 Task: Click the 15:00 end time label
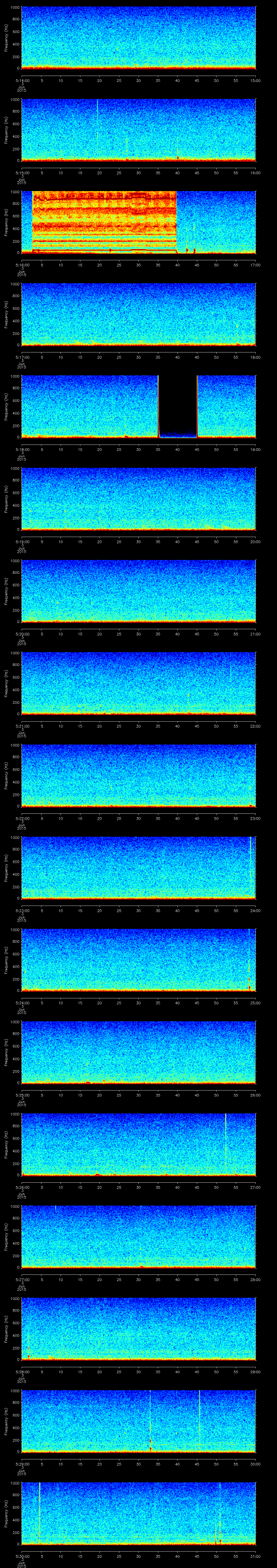coord(256,80)
